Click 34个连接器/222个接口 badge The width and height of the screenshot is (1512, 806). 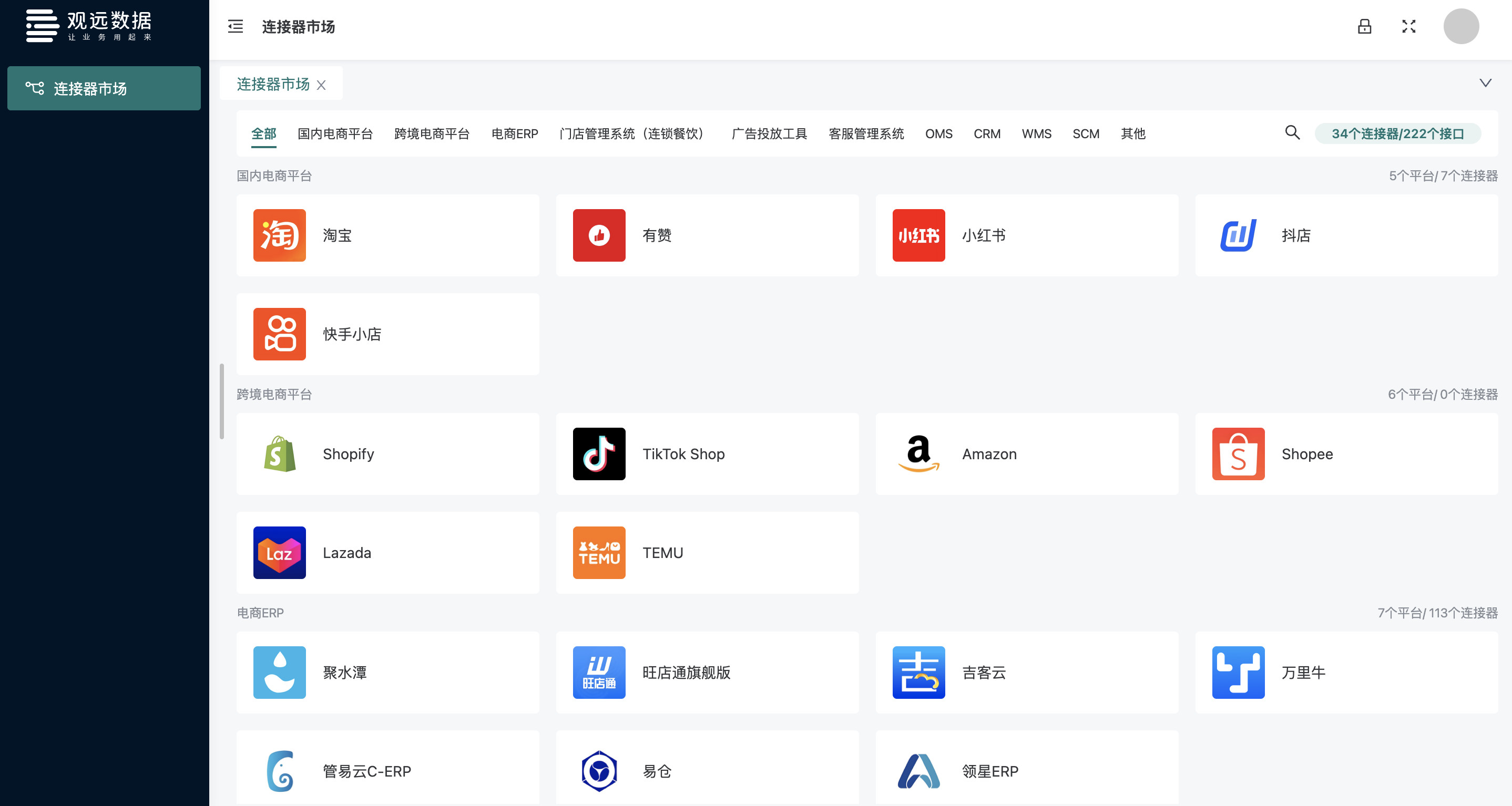[1397, 134]
